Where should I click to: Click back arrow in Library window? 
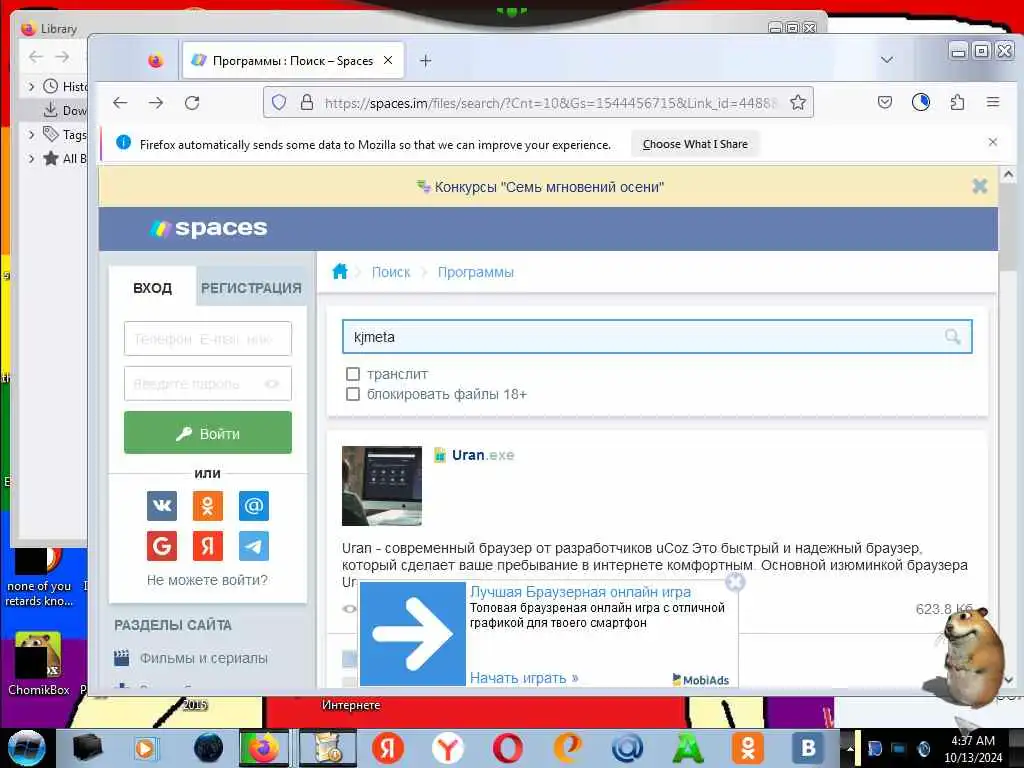click(x=35, y=57)
